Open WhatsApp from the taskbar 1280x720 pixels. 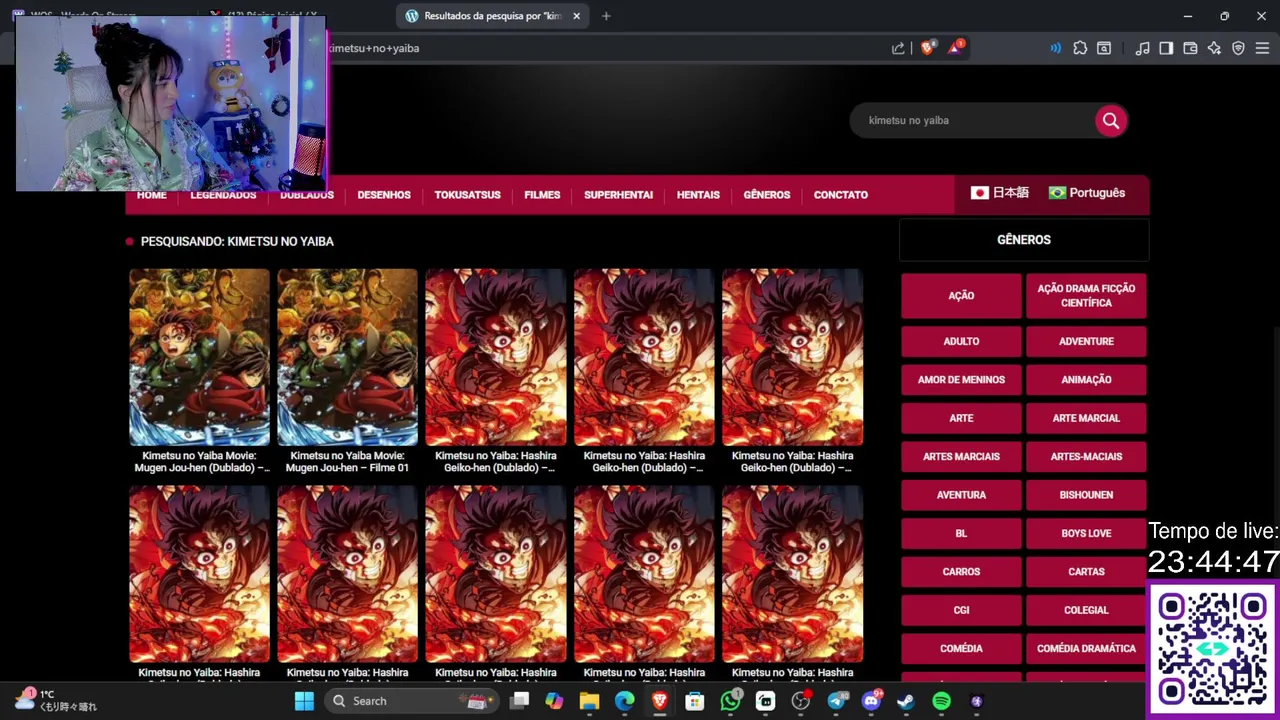pos(731,701)
